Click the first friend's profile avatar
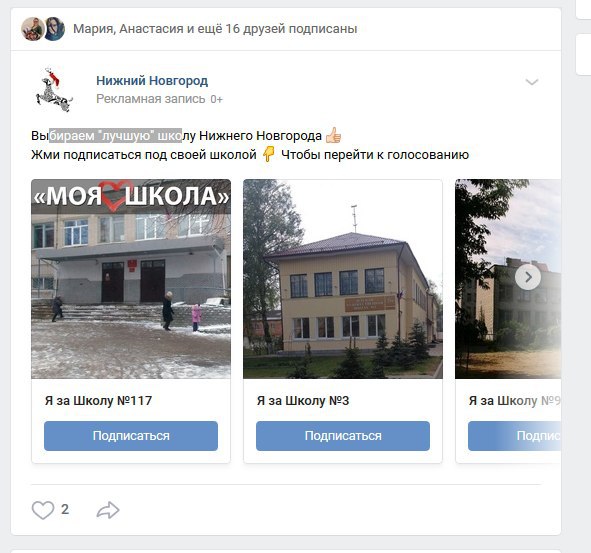 (x=32, y=29)
